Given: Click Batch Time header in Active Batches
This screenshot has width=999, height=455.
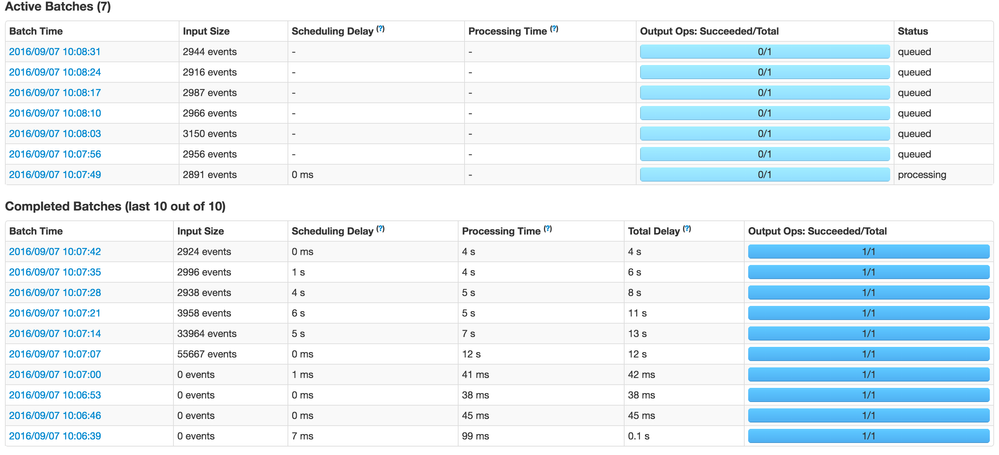Looking at the screenshot, I should tap(36, 31).
